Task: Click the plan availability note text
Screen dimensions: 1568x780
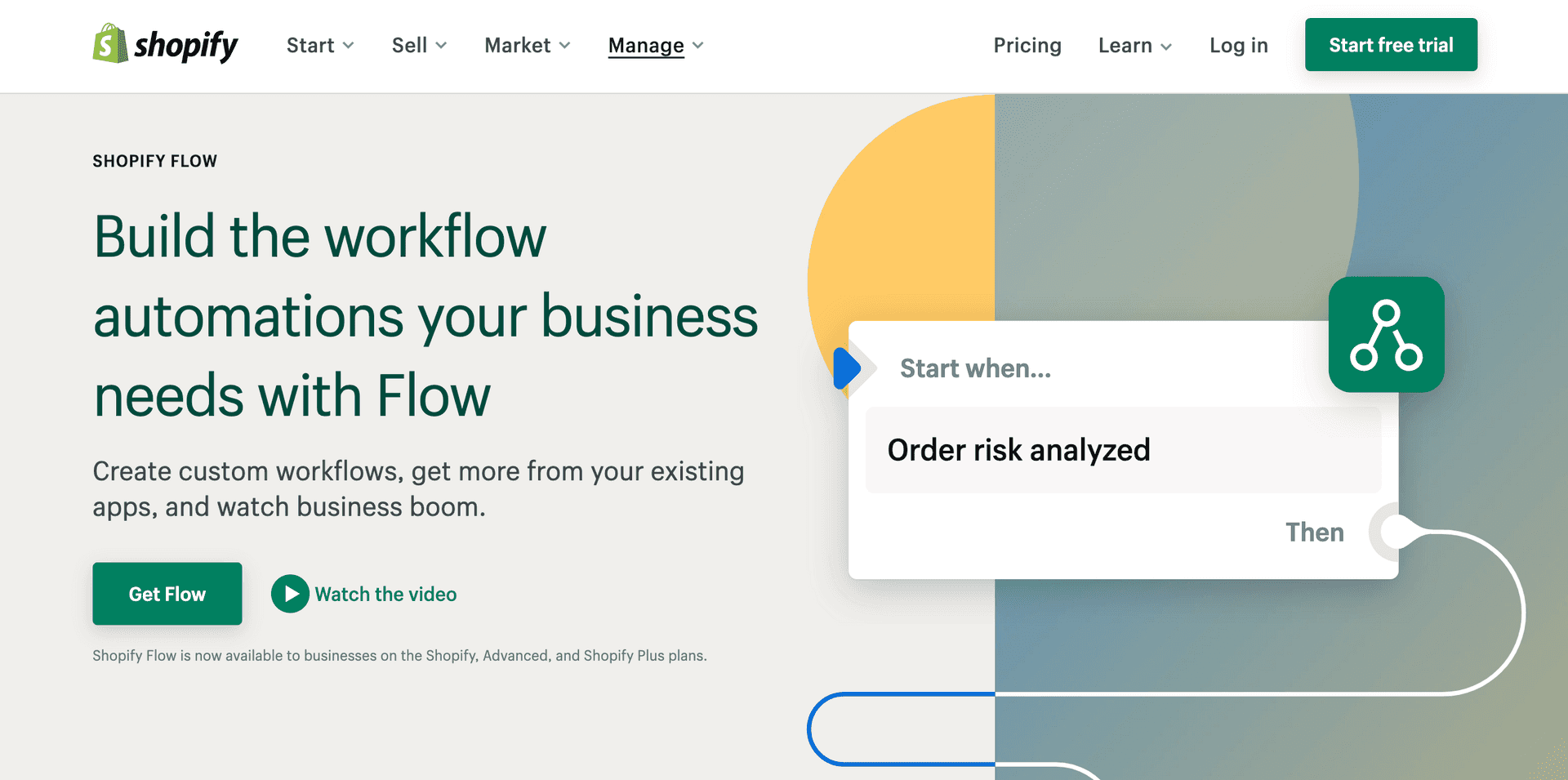Action: pos(399,655)
